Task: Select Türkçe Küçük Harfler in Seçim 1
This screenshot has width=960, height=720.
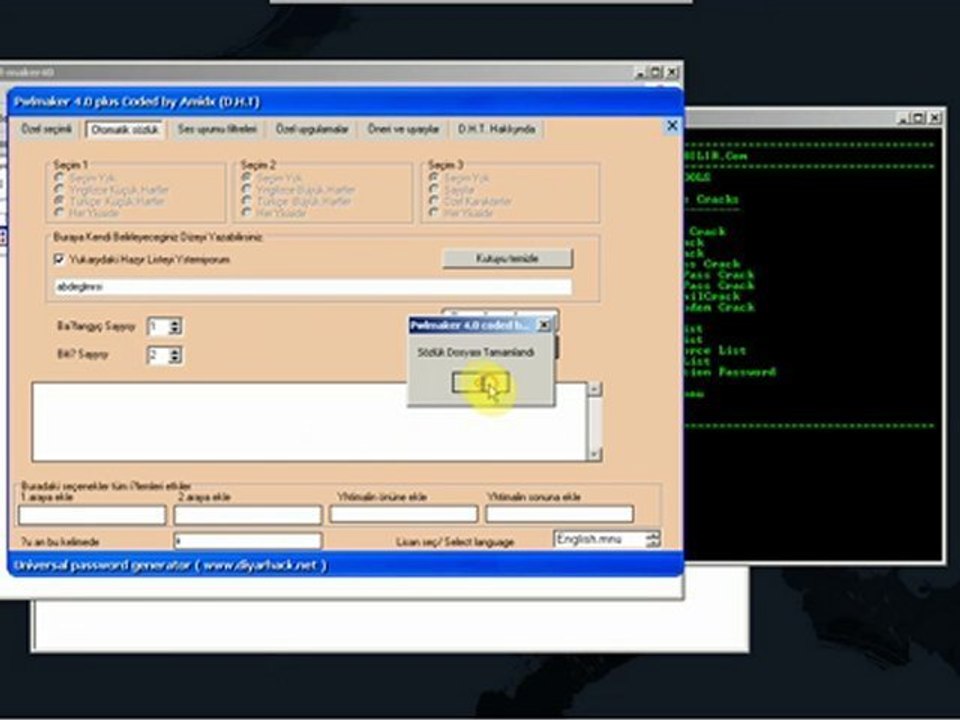Action: (59, 201)
